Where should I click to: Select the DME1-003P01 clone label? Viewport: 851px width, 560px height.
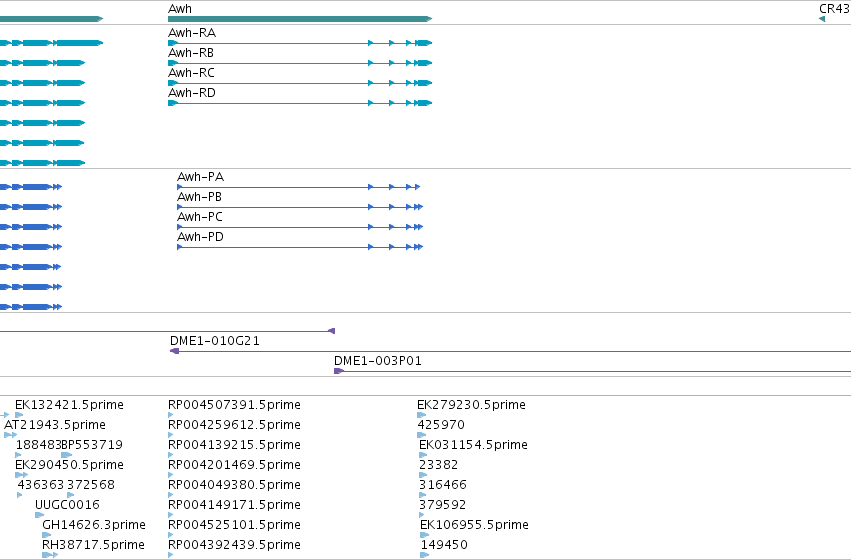point(378,361)
